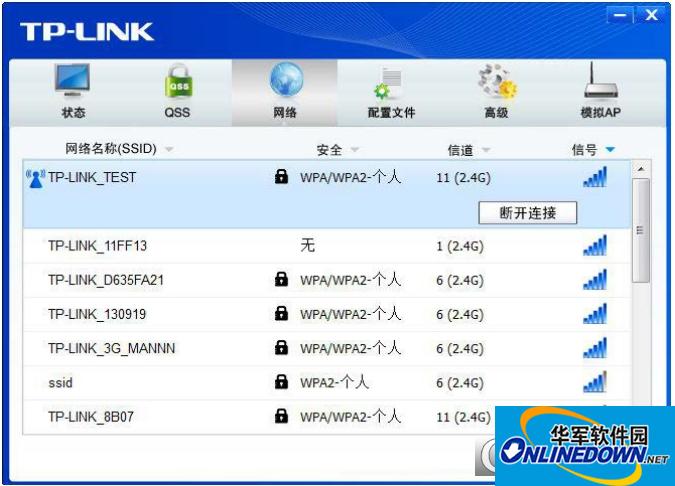Click the network list scrollbar thumb
Viewport: 675px width, 486px height.
coord(641,231)
